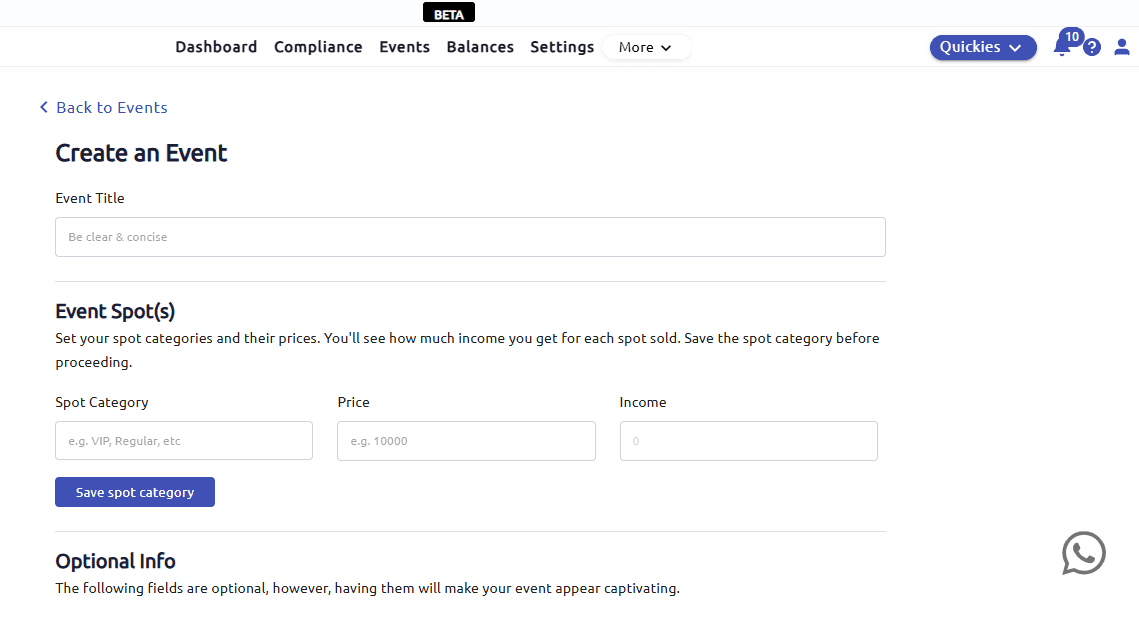Focus the Event Title input field
Image resolution: width=1139 pixels, height=627 pixels.
coord(470,237)
